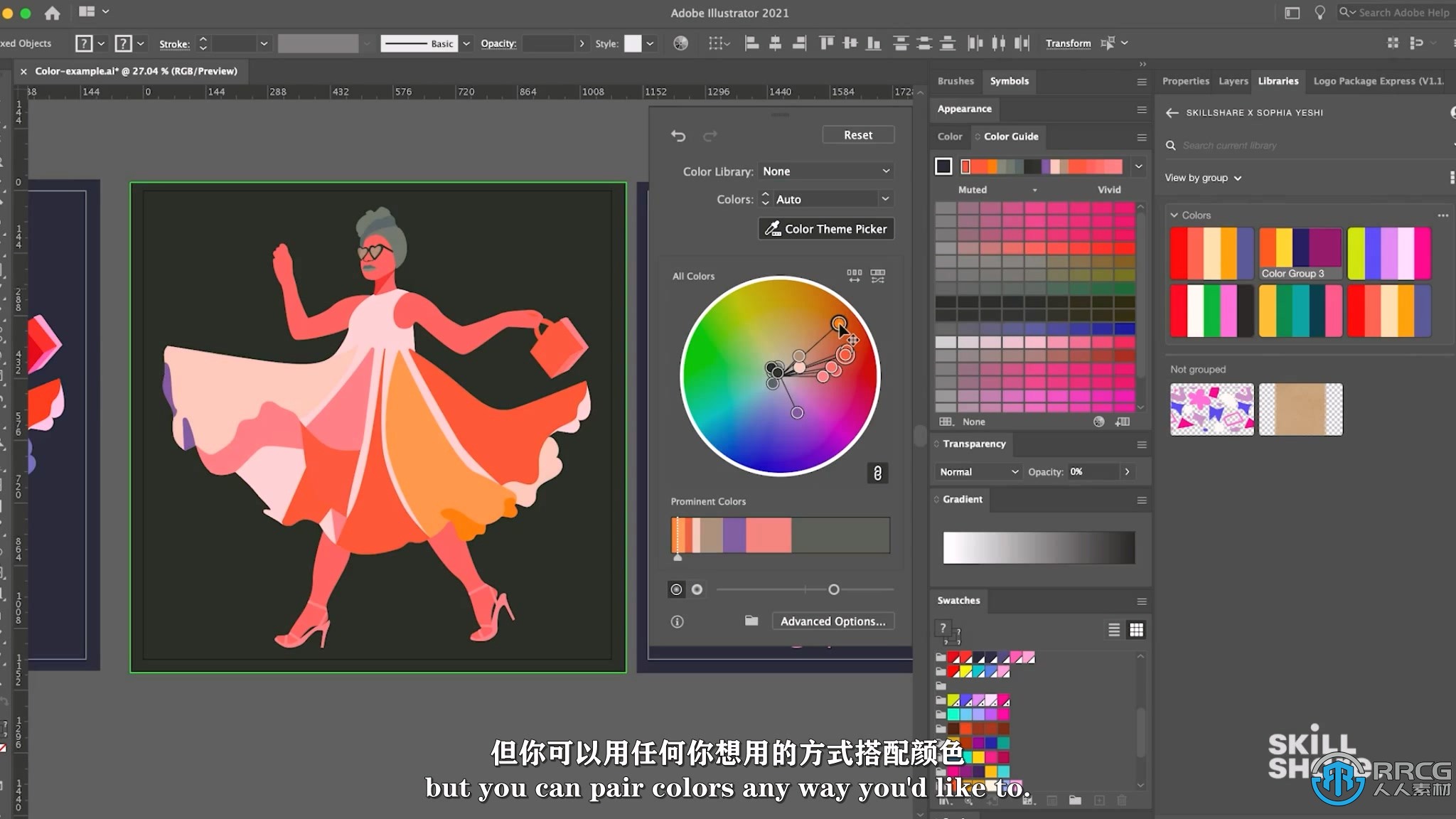Click the Isolate Selected Object icon
The image size is (1456, 819).
pos(1107,43)
